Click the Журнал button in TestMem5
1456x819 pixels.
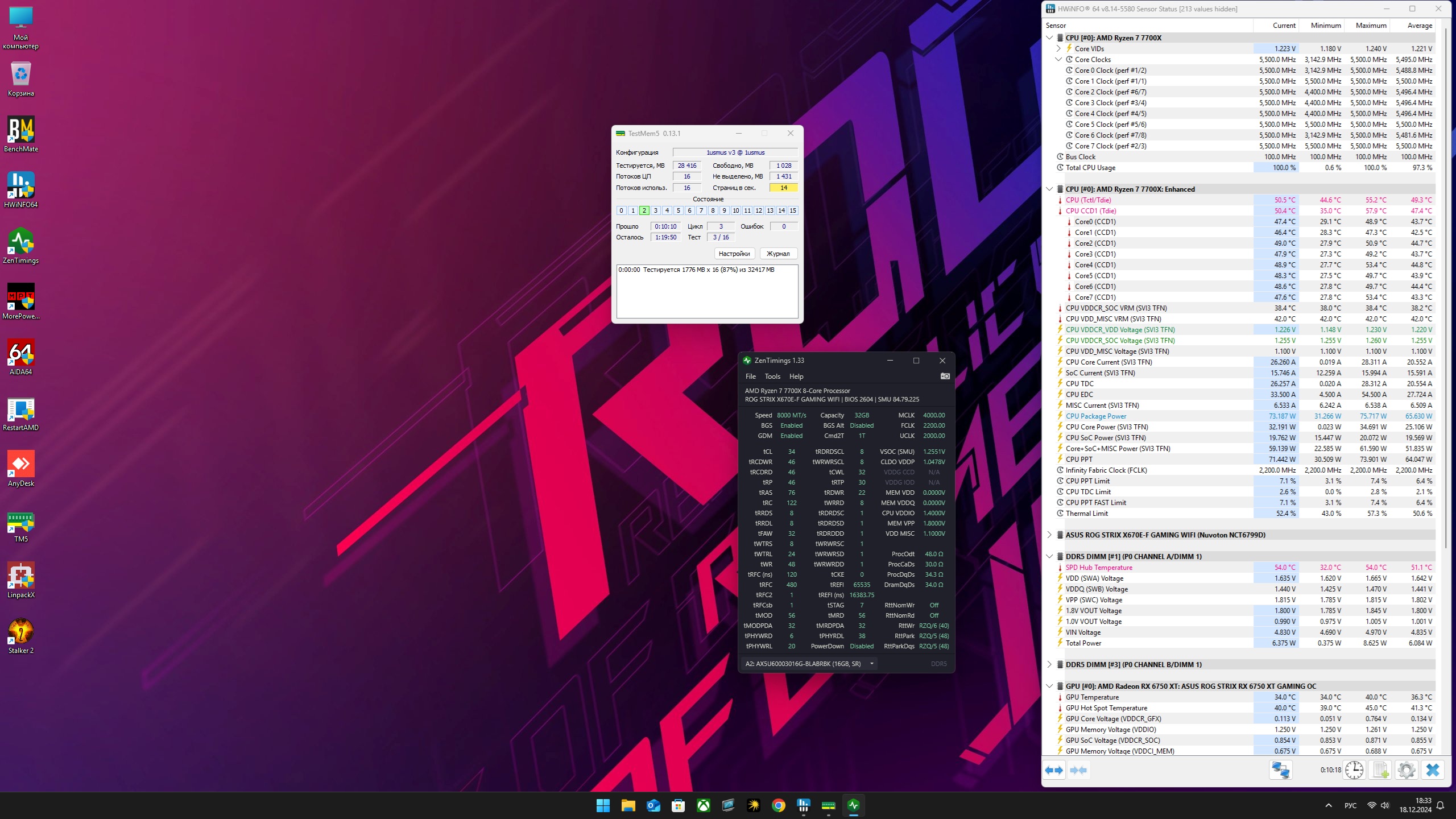click(x=777, y=254)
